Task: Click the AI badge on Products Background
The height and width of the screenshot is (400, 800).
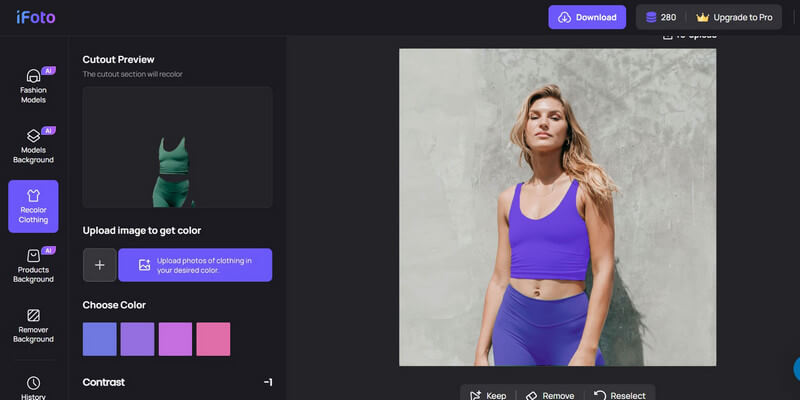Action: (x=48, y=251)
